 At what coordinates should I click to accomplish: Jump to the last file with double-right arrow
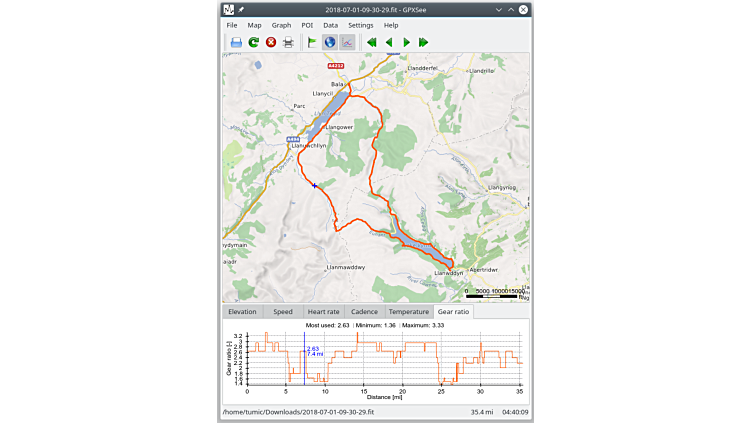coord(424,42)
